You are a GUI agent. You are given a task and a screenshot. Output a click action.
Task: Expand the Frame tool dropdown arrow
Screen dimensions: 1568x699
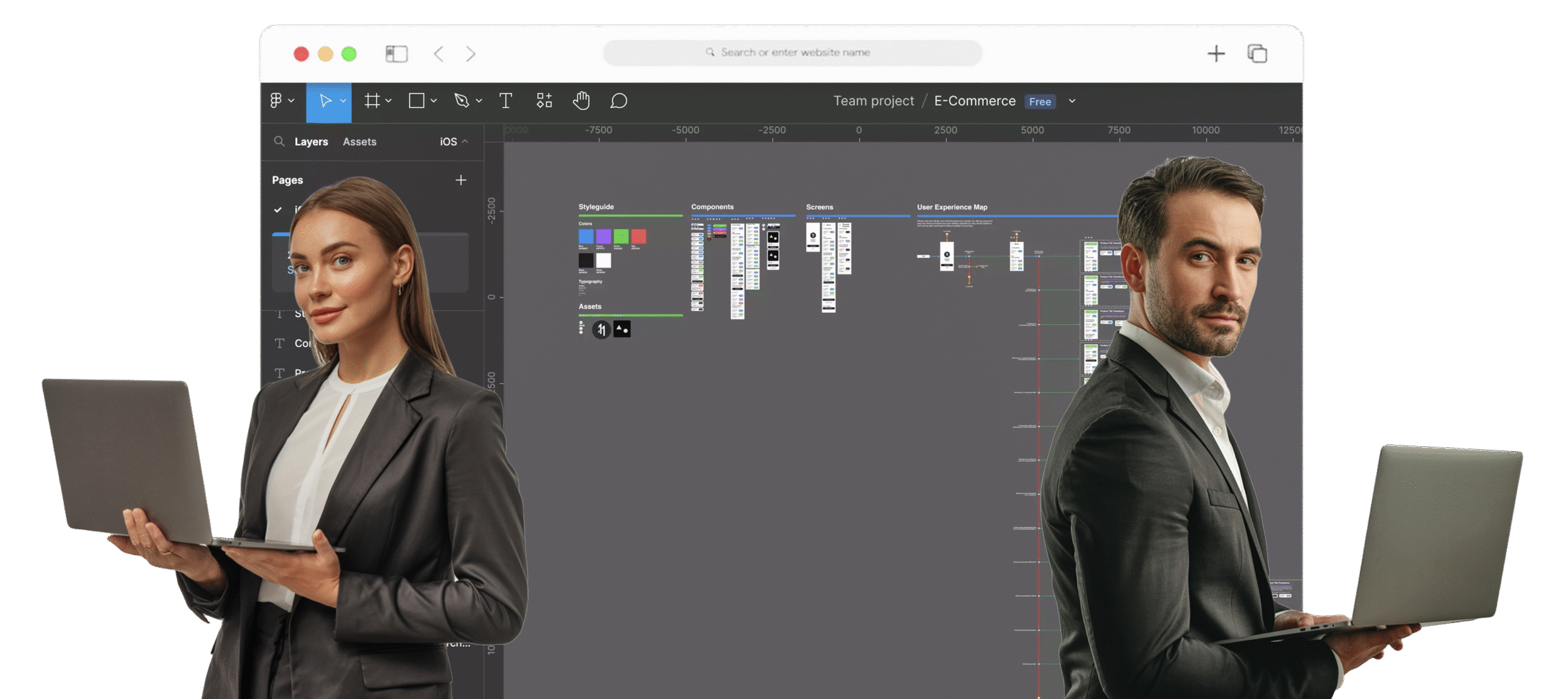tap(388, 101)
